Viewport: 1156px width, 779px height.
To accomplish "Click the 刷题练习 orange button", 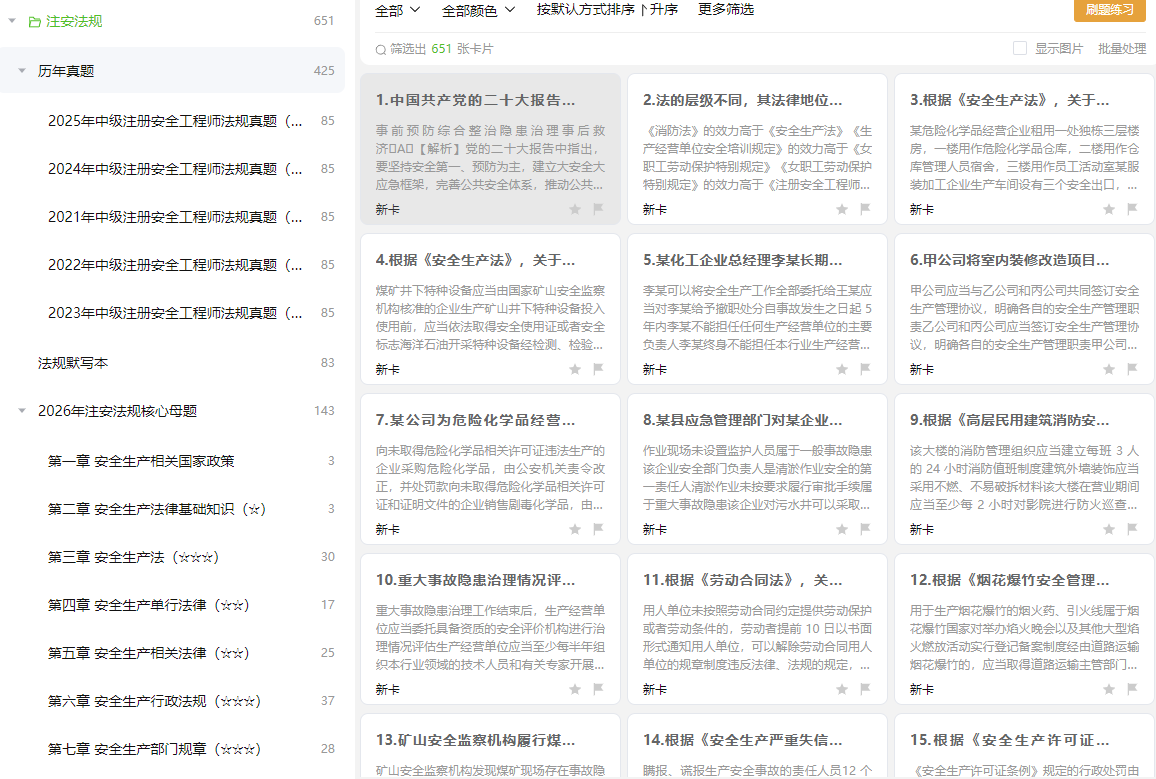I will point(1110,10).
